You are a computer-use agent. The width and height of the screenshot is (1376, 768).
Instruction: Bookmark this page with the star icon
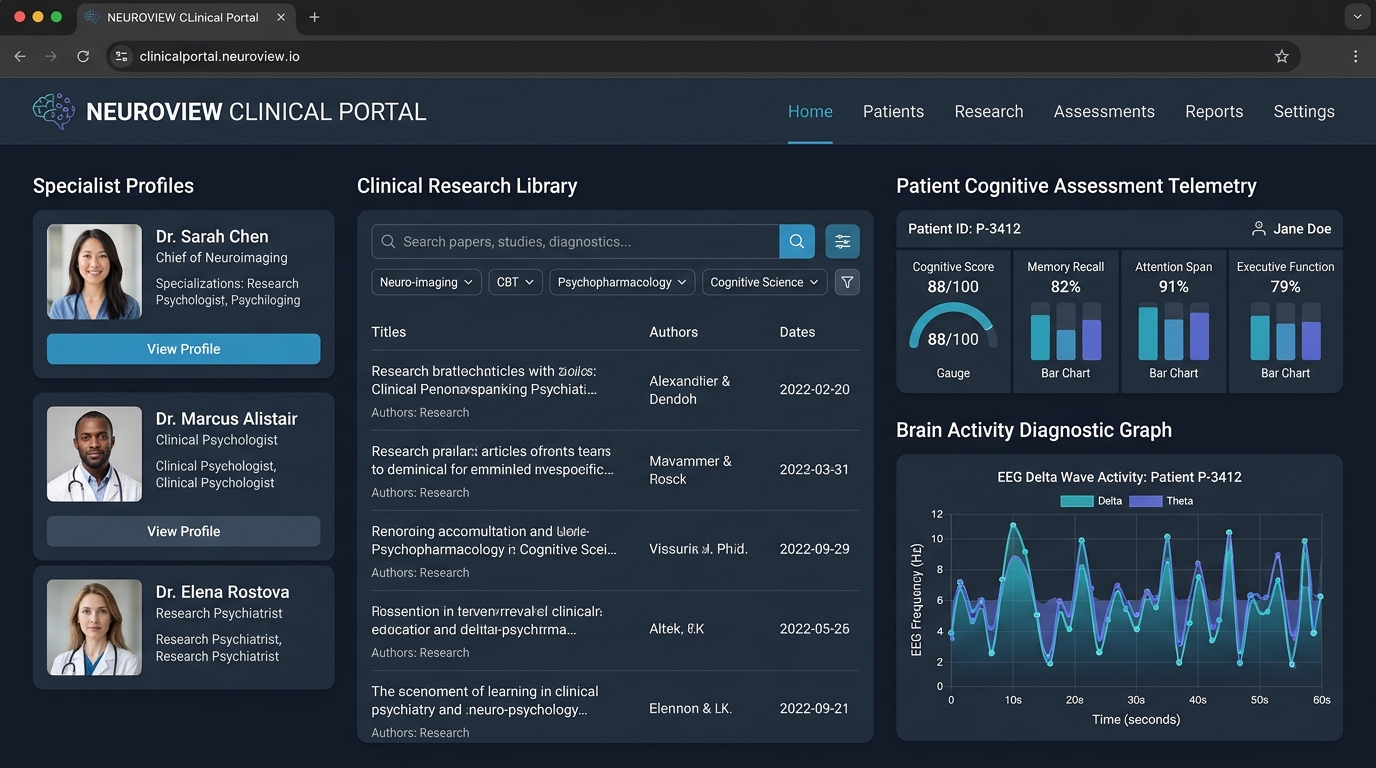[x=1282, y=57]
